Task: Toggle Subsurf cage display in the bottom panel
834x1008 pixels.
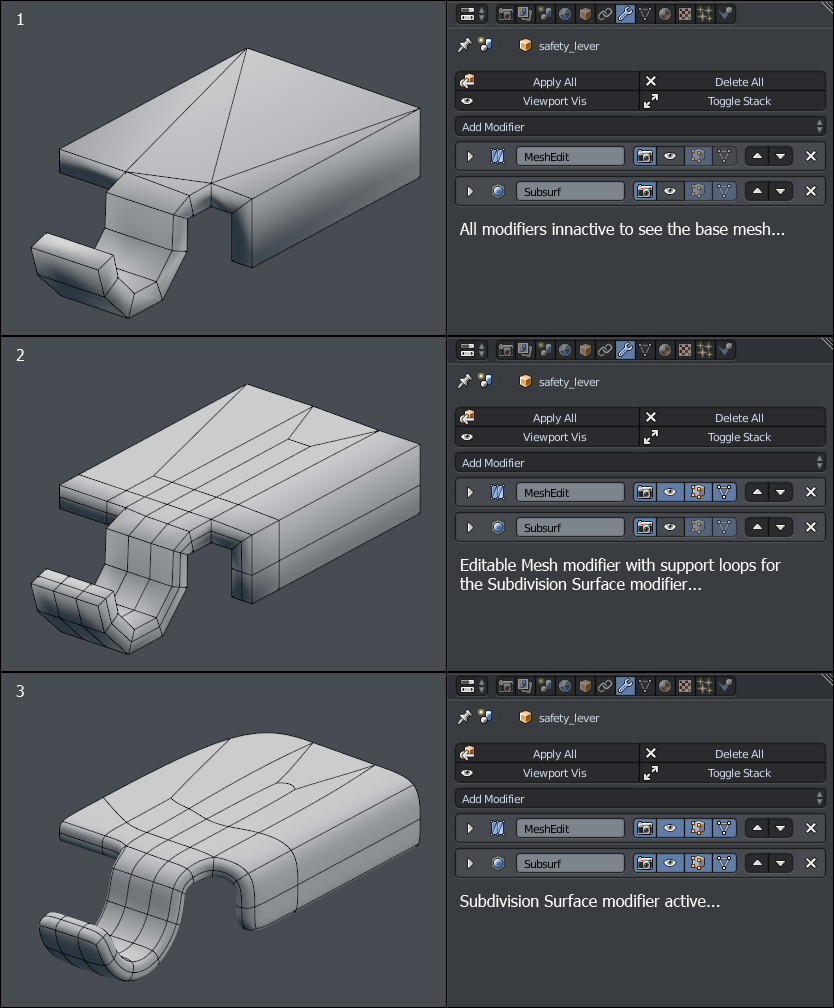Action: (724, 863)
